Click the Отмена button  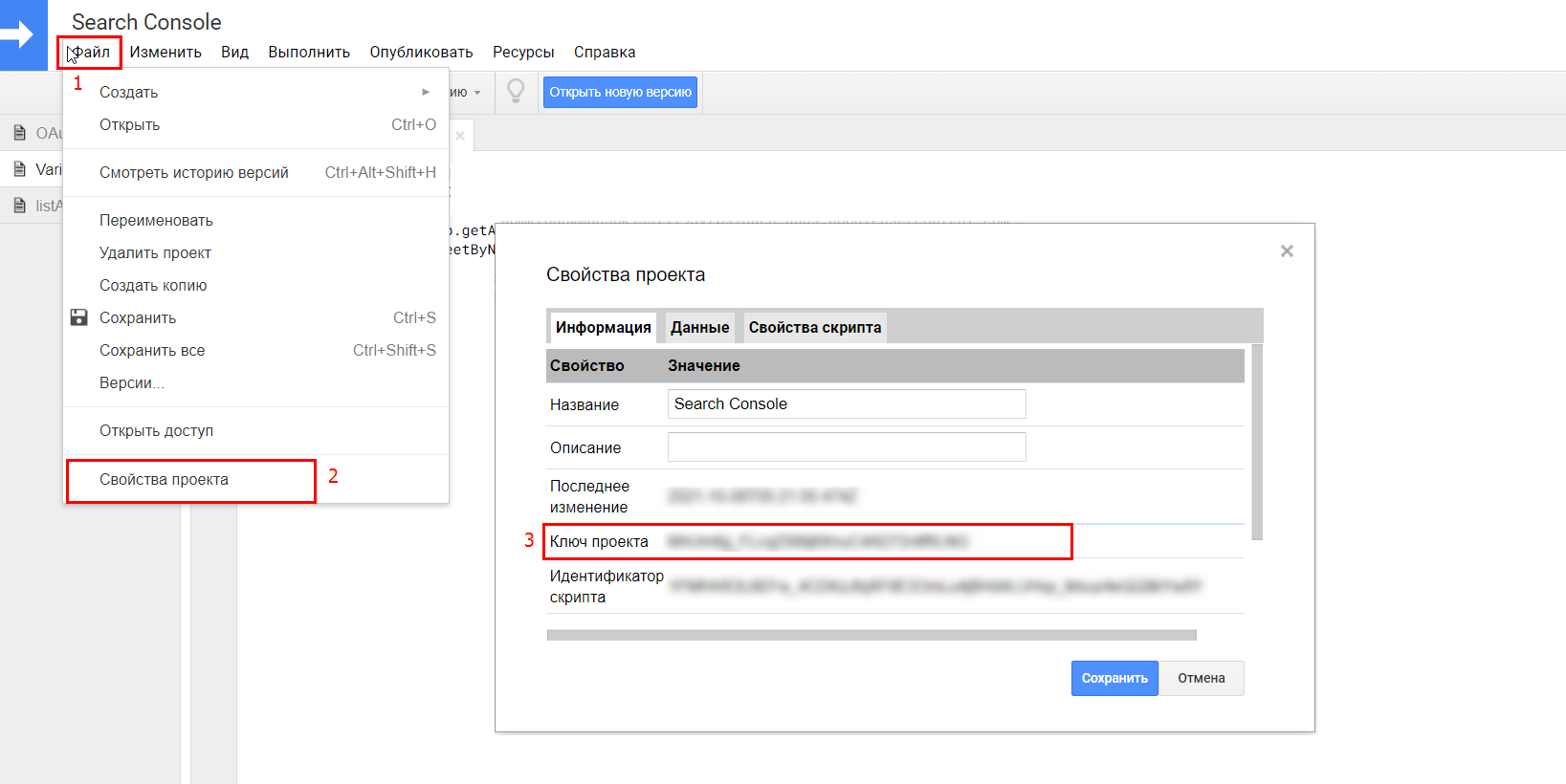click(x=1202, y=678)
